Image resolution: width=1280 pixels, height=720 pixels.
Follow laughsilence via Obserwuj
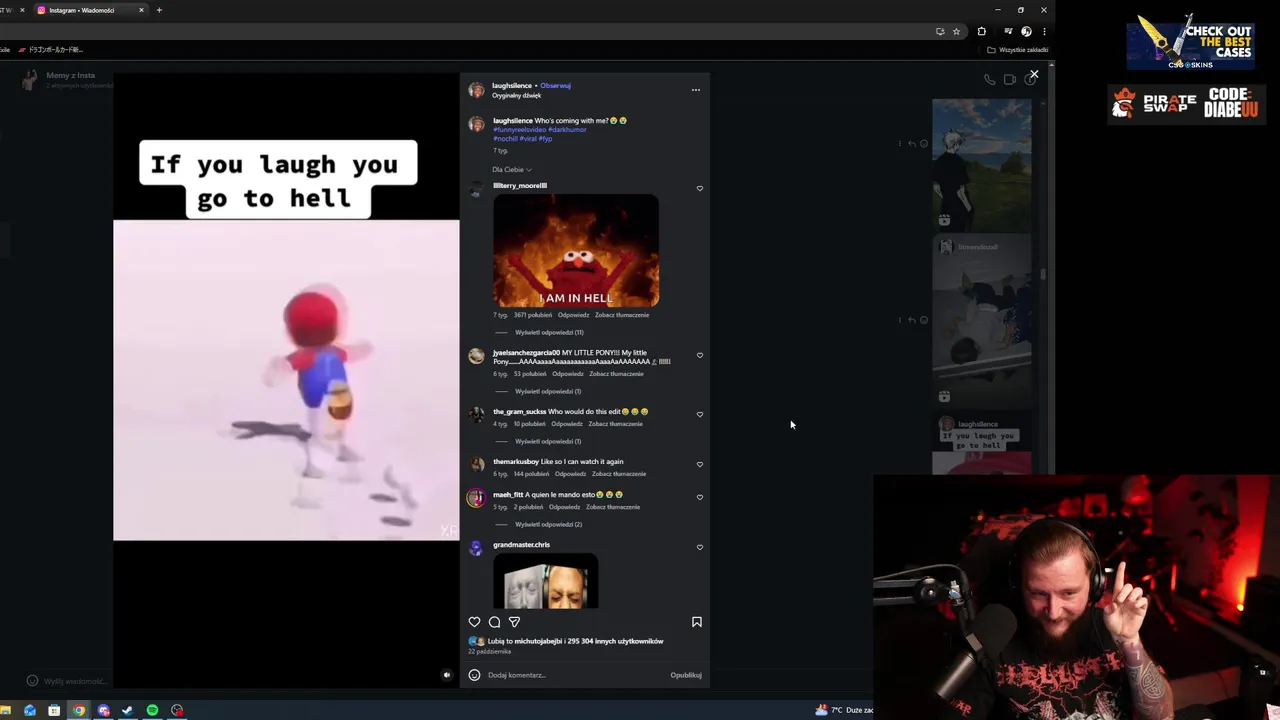(556, 86)
